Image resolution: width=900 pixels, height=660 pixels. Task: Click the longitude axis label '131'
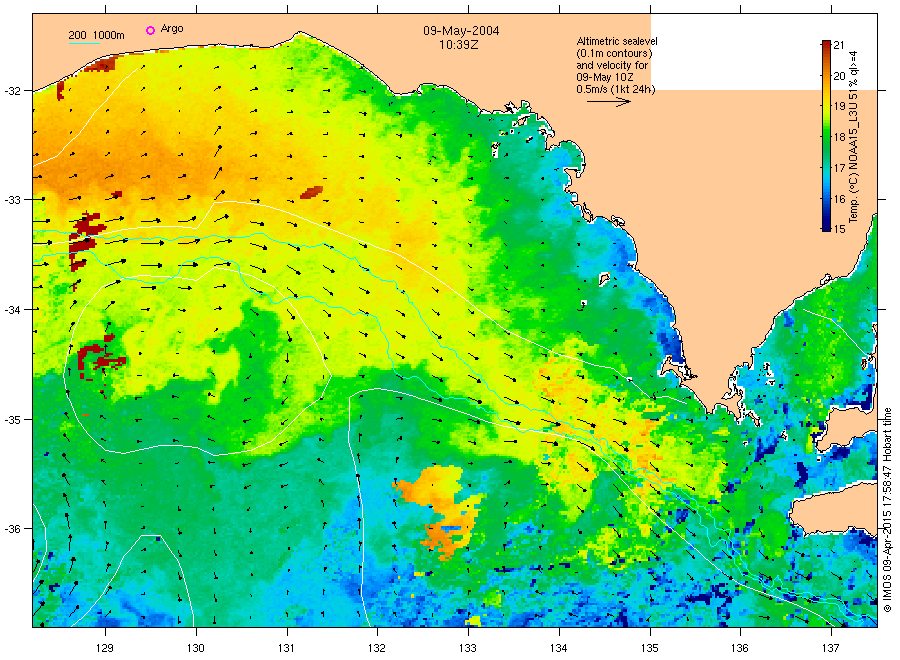pos(286,648)
